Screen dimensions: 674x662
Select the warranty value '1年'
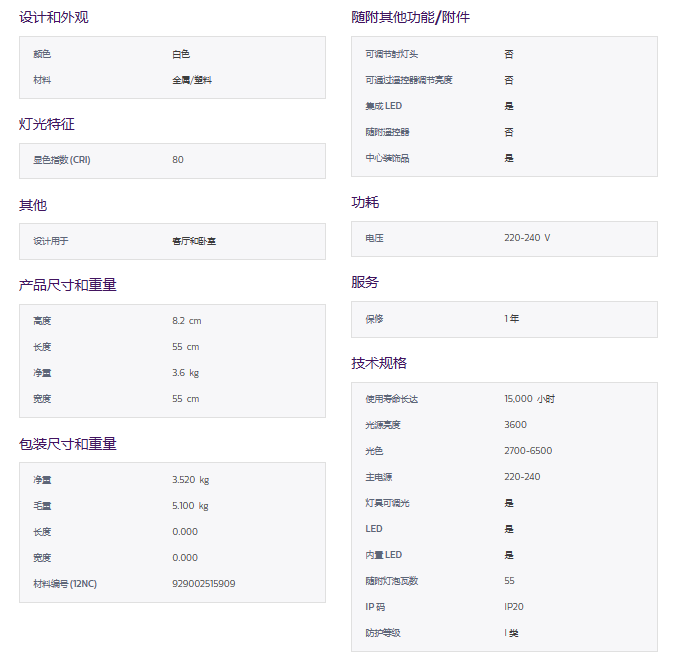point(512,319)
